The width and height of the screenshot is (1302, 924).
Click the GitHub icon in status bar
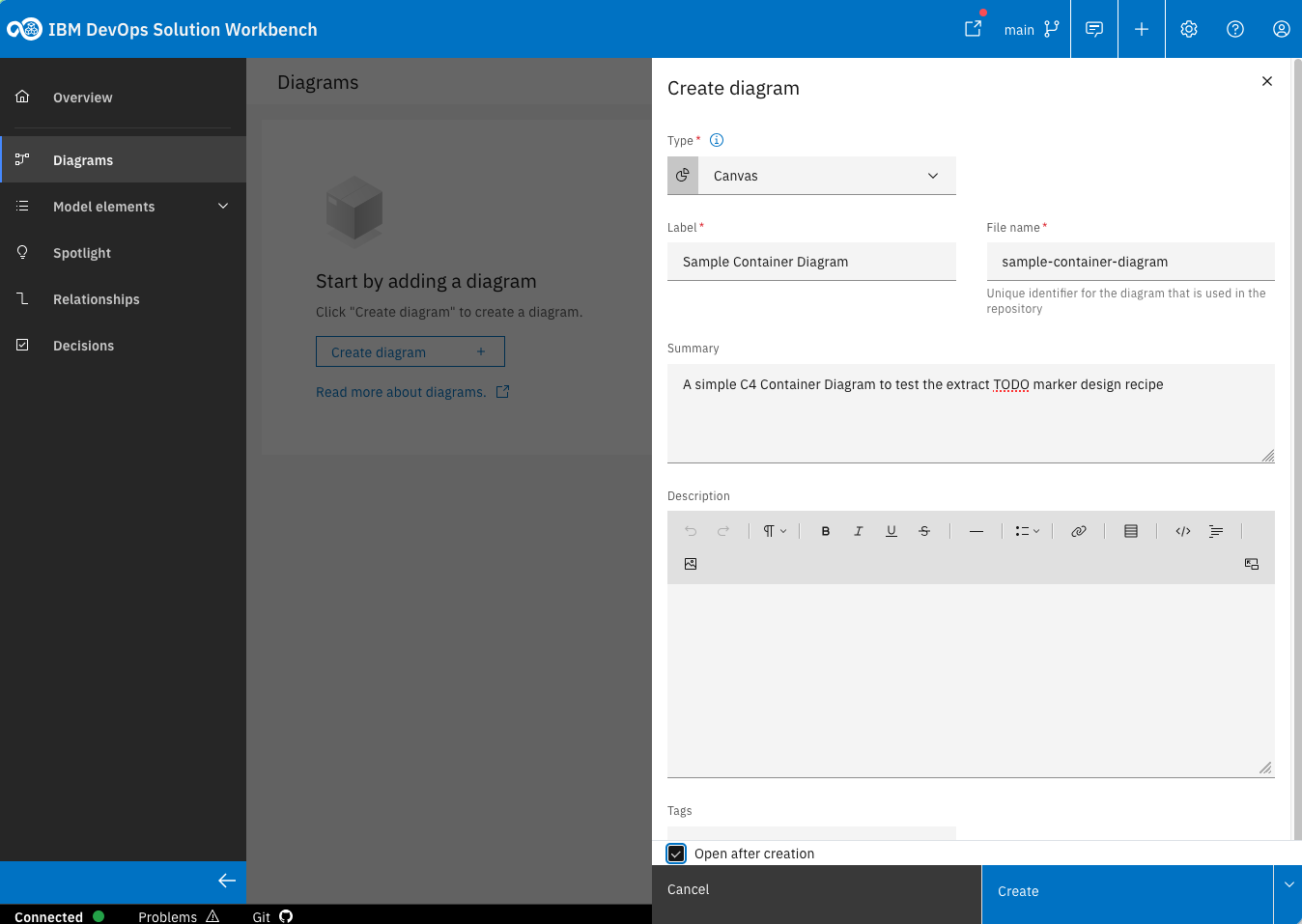[x=286, y=916]
